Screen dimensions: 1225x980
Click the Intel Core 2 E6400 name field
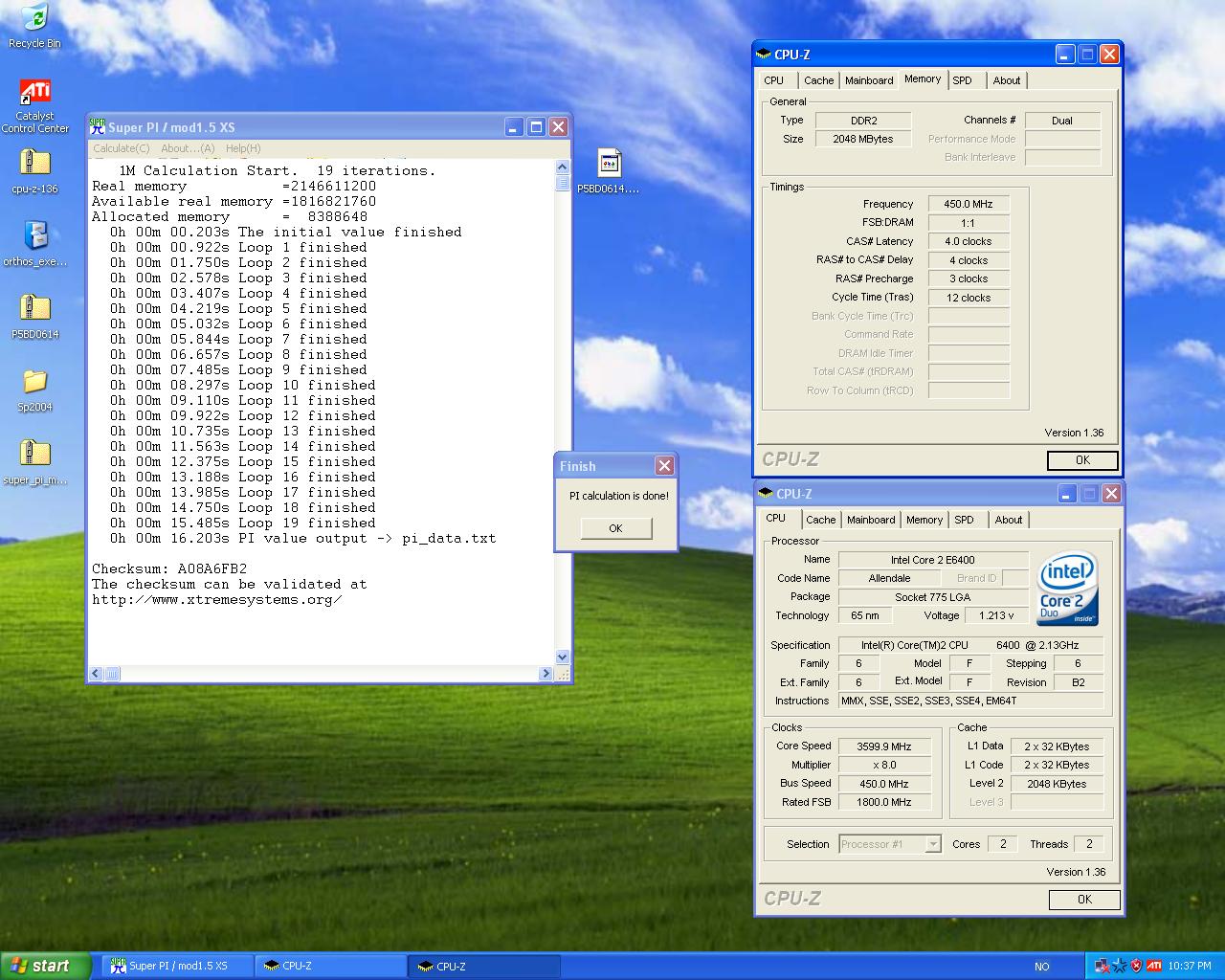pos(933,560)
